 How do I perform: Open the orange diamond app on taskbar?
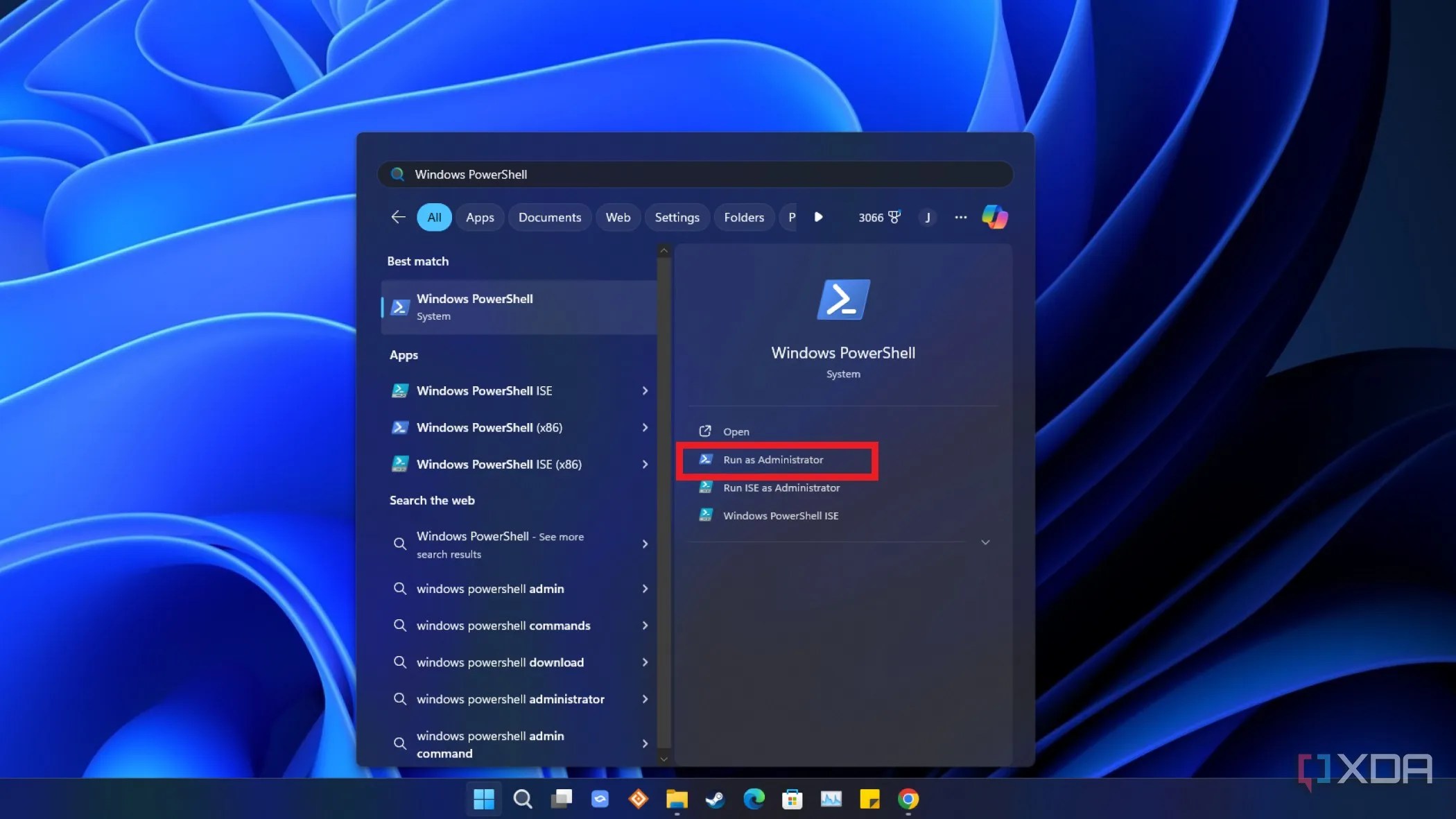click(x=639, y=799)
